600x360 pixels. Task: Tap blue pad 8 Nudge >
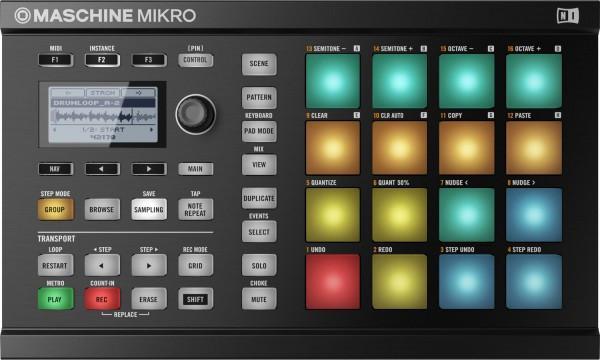534,215
